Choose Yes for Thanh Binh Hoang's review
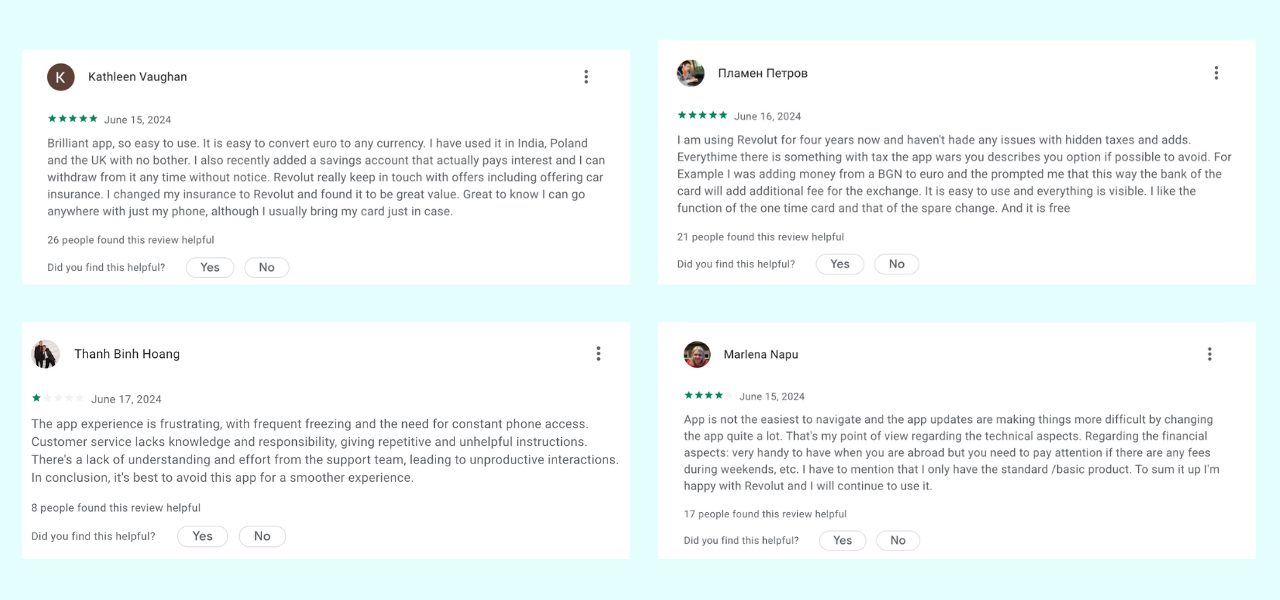The height and width of the screenshot is (600, 1280). [x=203, y=536]
